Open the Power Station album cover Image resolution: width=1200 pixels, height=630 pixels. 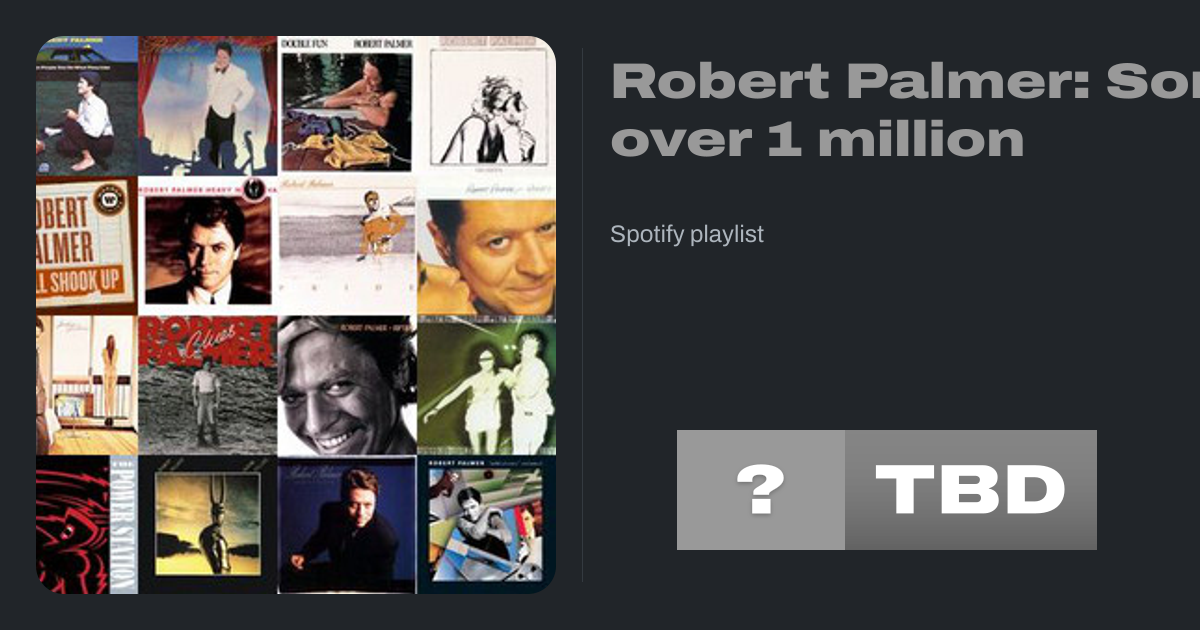[87, 525]
